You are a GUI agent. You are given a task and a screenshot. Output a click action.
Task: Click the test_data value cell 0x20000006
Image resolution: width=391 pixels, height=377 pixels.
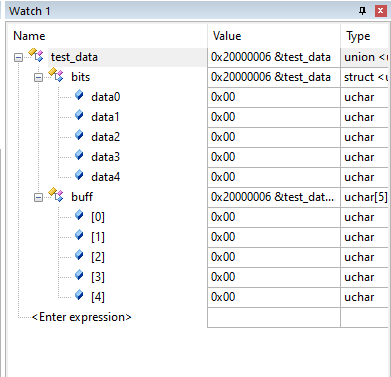[x=274, y=57]
